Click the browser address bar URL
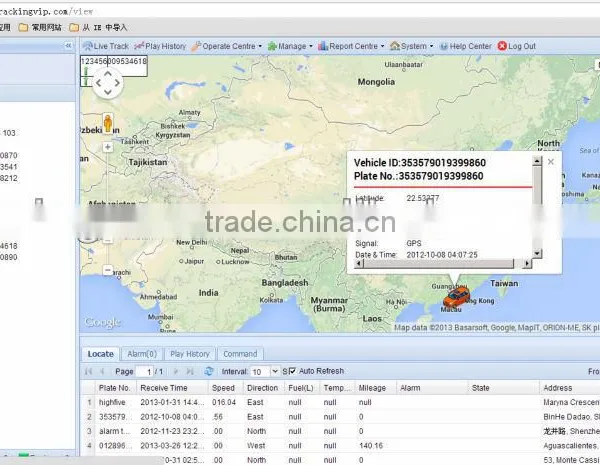600x465 pixels. (46, 11)
